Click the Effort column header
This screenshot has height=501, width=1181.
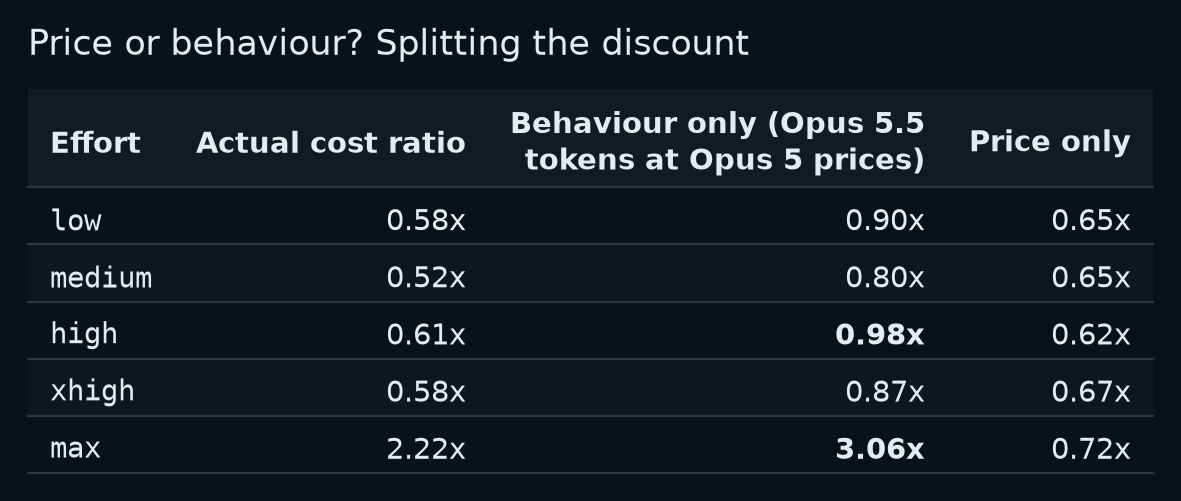(x=95, y=142)
